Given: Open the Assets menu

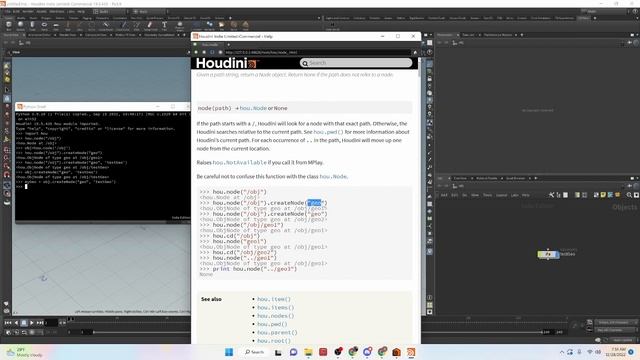Looking at the screenshot, I should tap(42, 11).
